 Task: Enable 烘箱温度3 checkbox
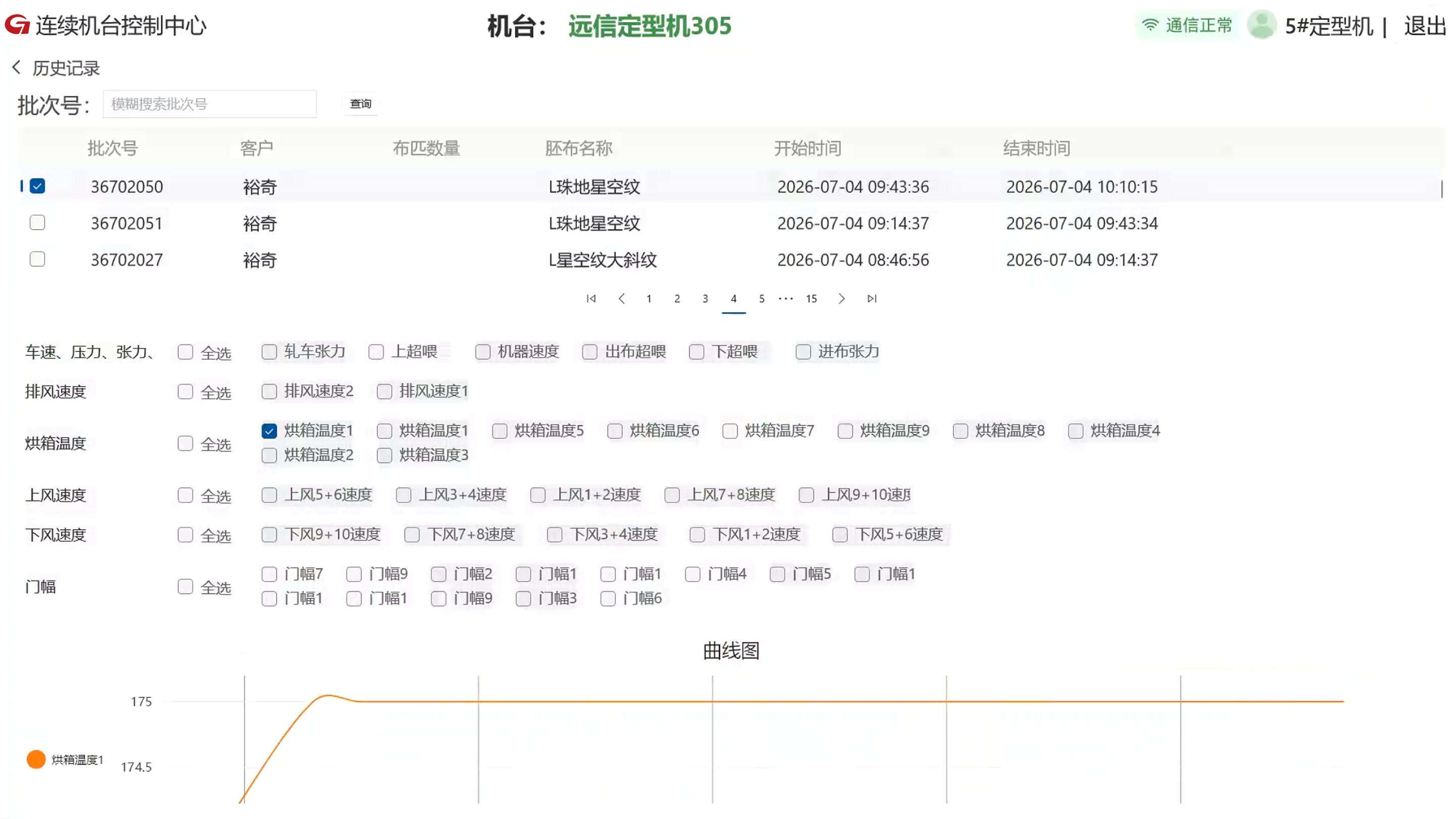click(x=385, y=456)
